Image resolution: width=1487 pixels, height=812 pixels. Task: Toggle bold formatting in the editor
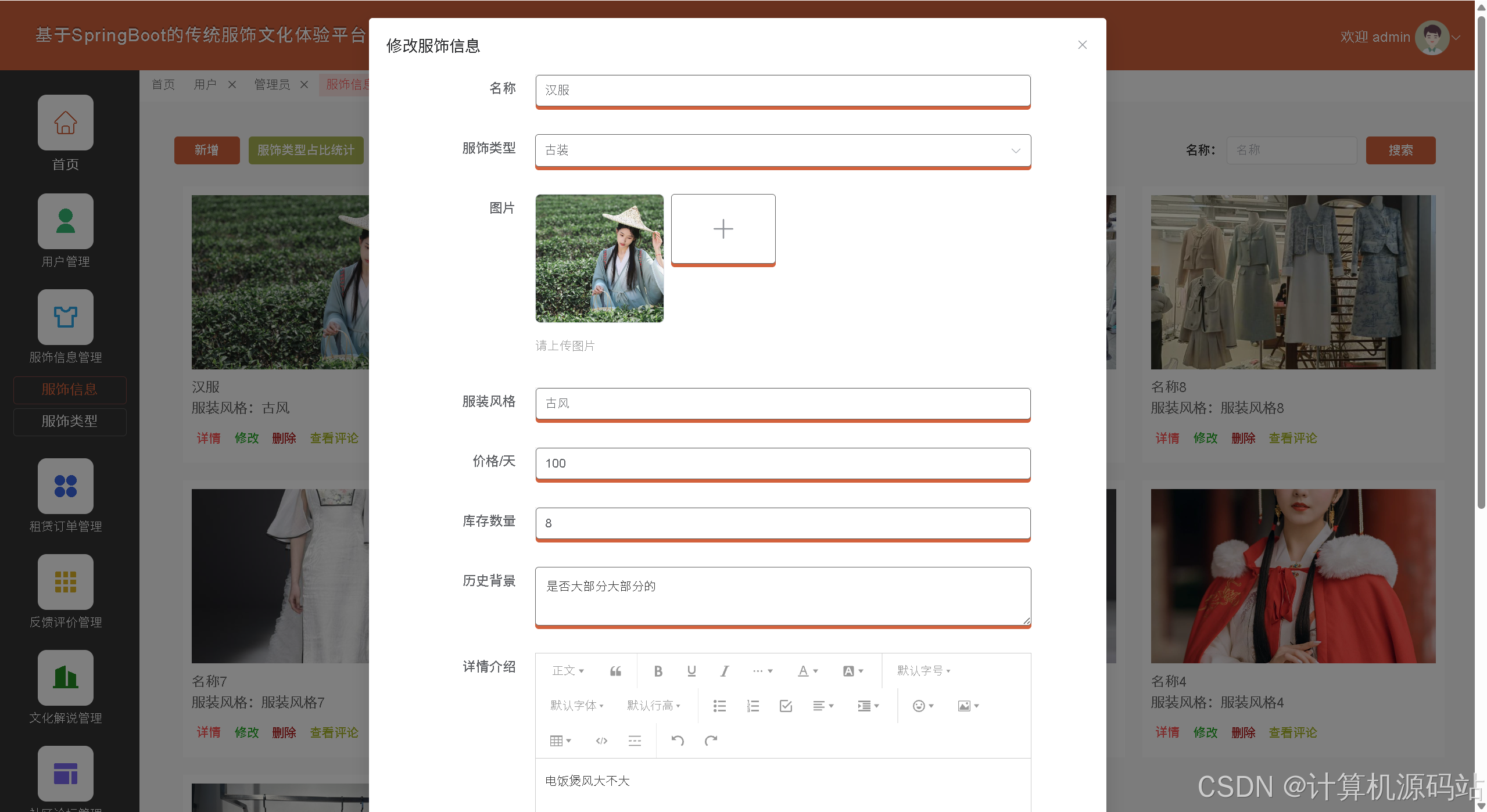[658, 671]
